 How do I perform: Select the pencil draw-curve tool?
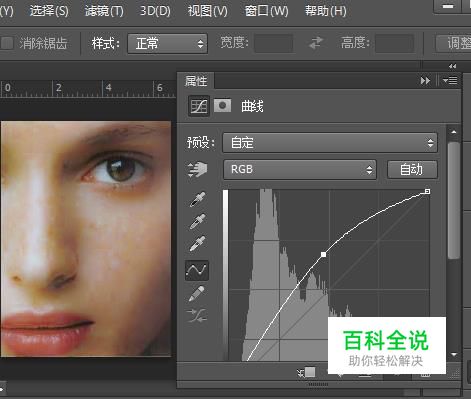197,294
